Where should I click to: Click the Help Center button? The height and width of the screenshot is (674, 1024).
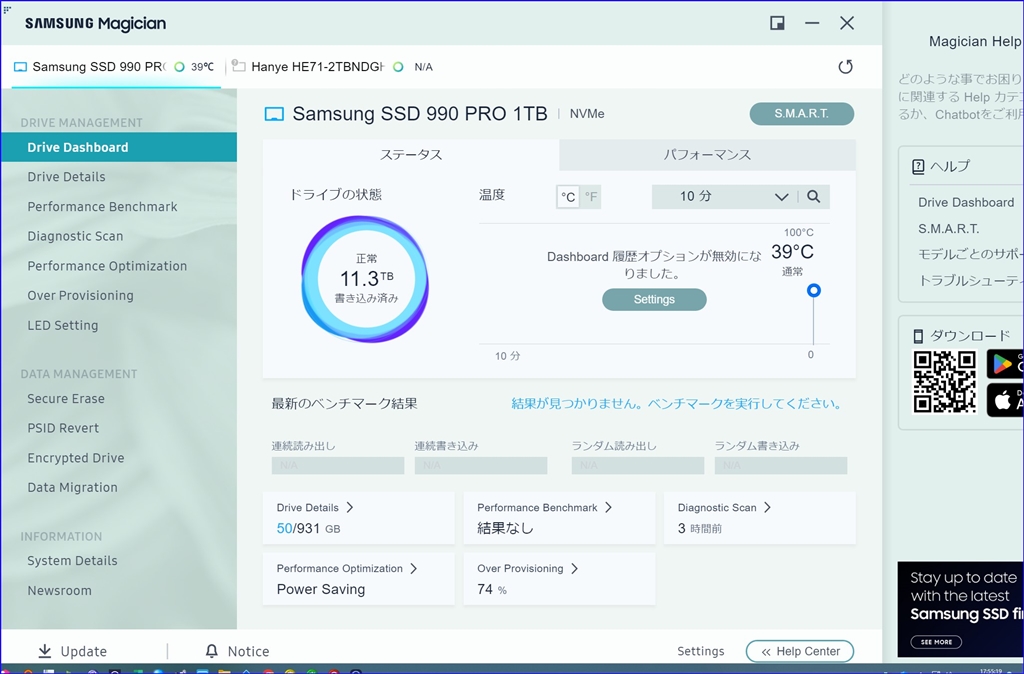(x=800, y=651)
